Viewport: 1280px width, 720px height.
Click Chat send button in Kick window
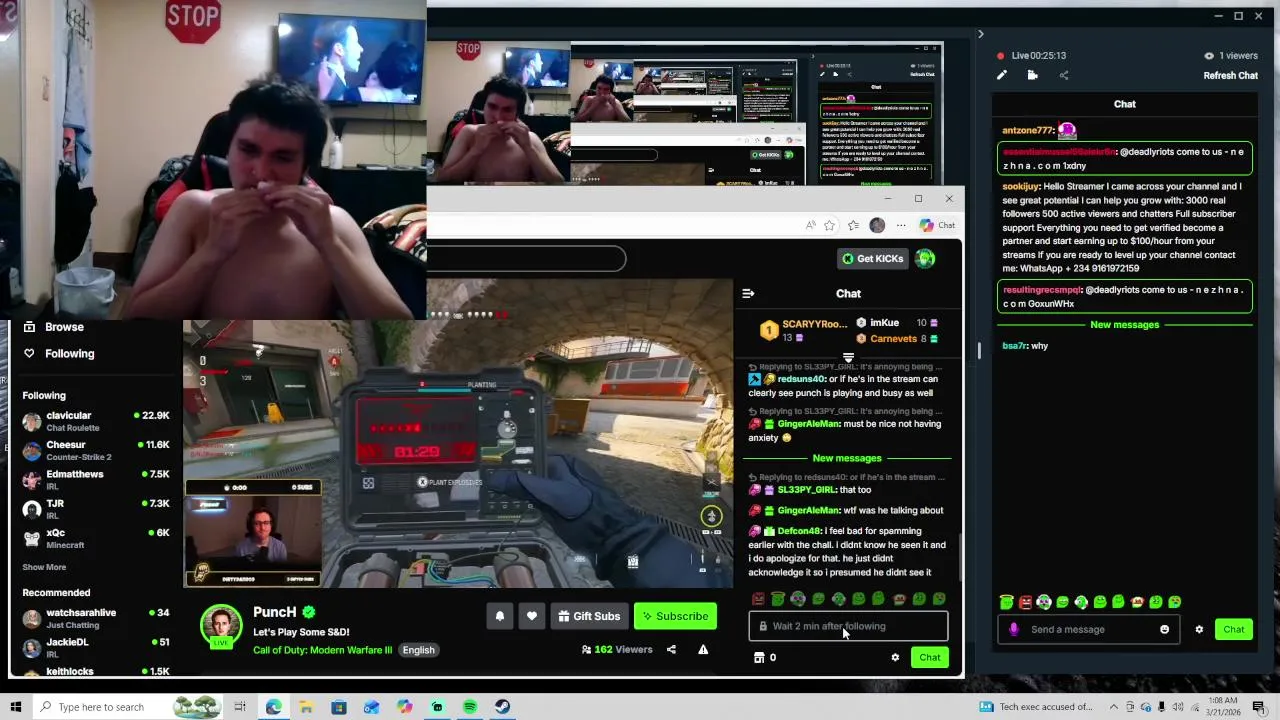930,657
